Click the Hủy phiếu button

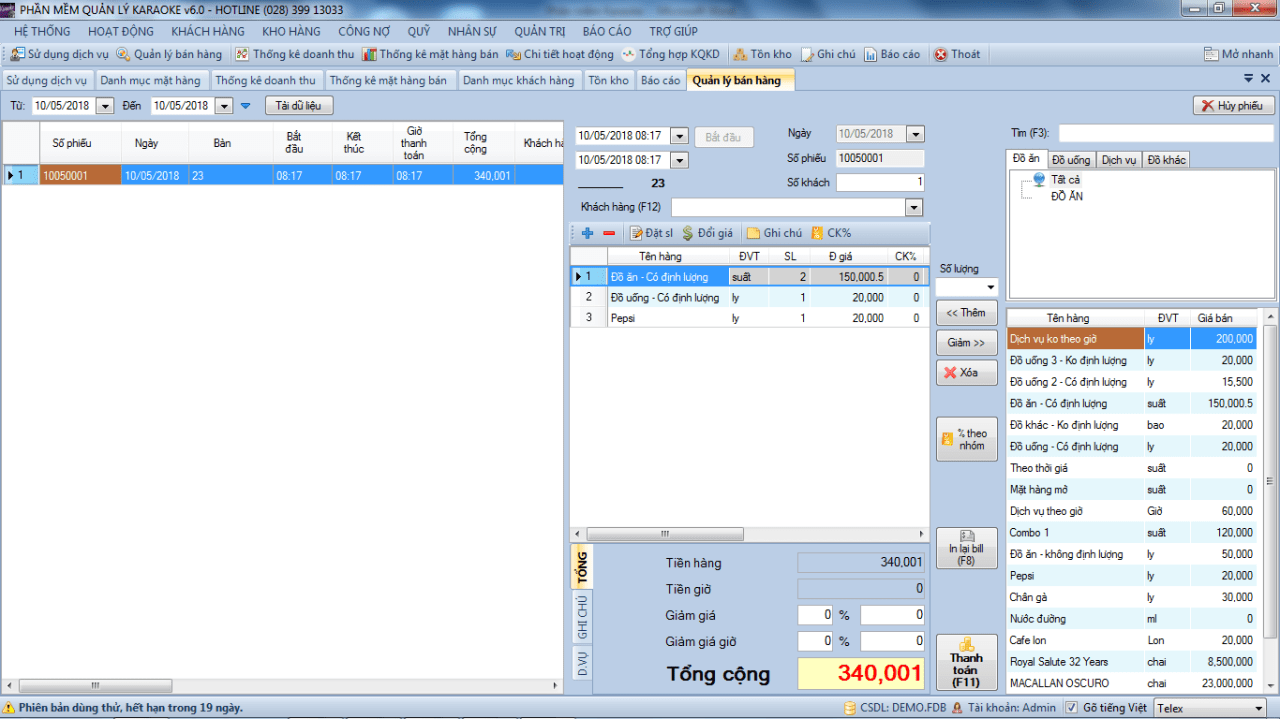coord(1234,105)
